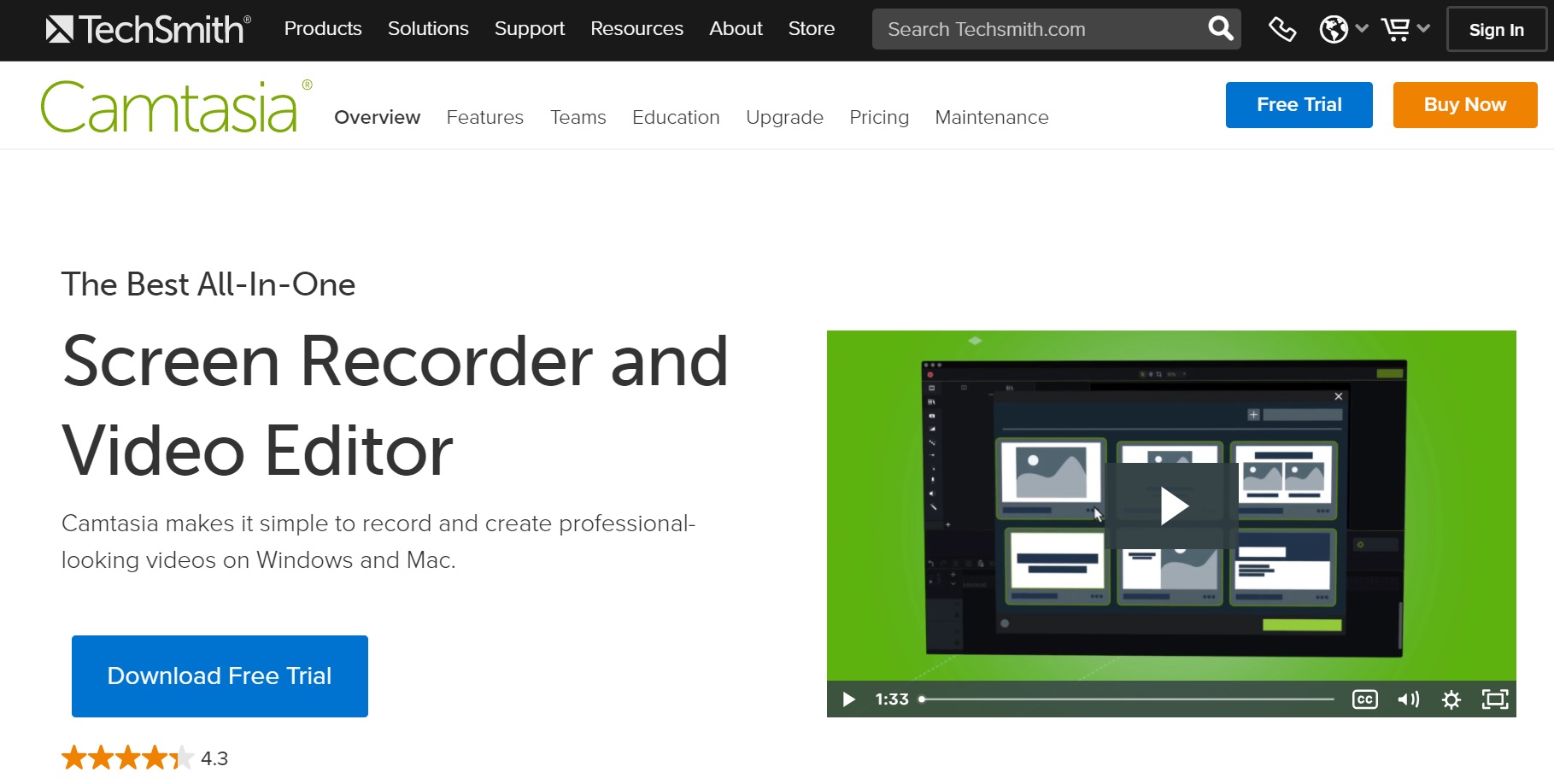Play the video using center play button
This screenshot has width=1554, height=784.
click(x=1172, y=506)
